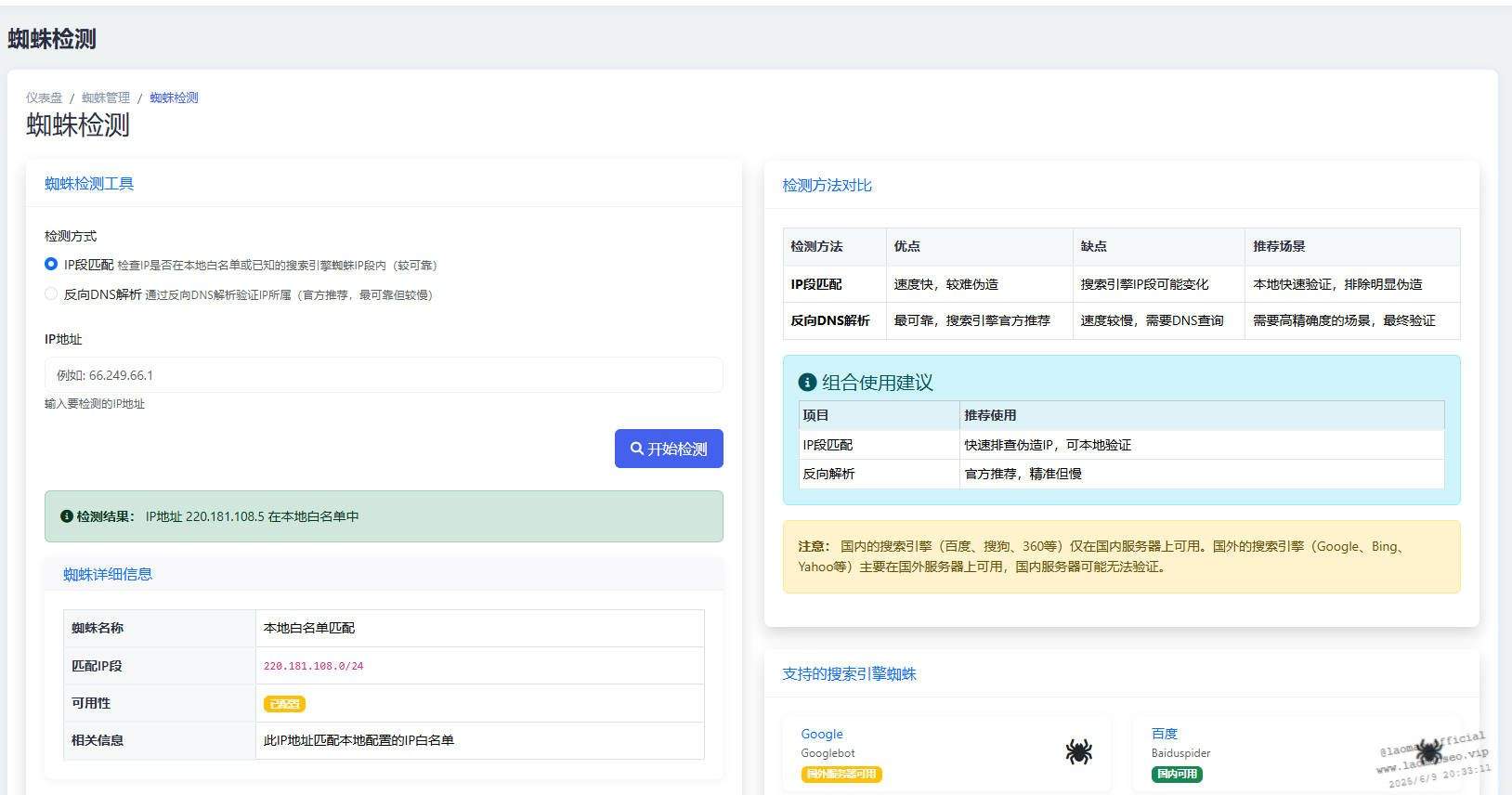Click the 优点 column header
Screen dimensions: 1512x795
(x=980, y=246)
